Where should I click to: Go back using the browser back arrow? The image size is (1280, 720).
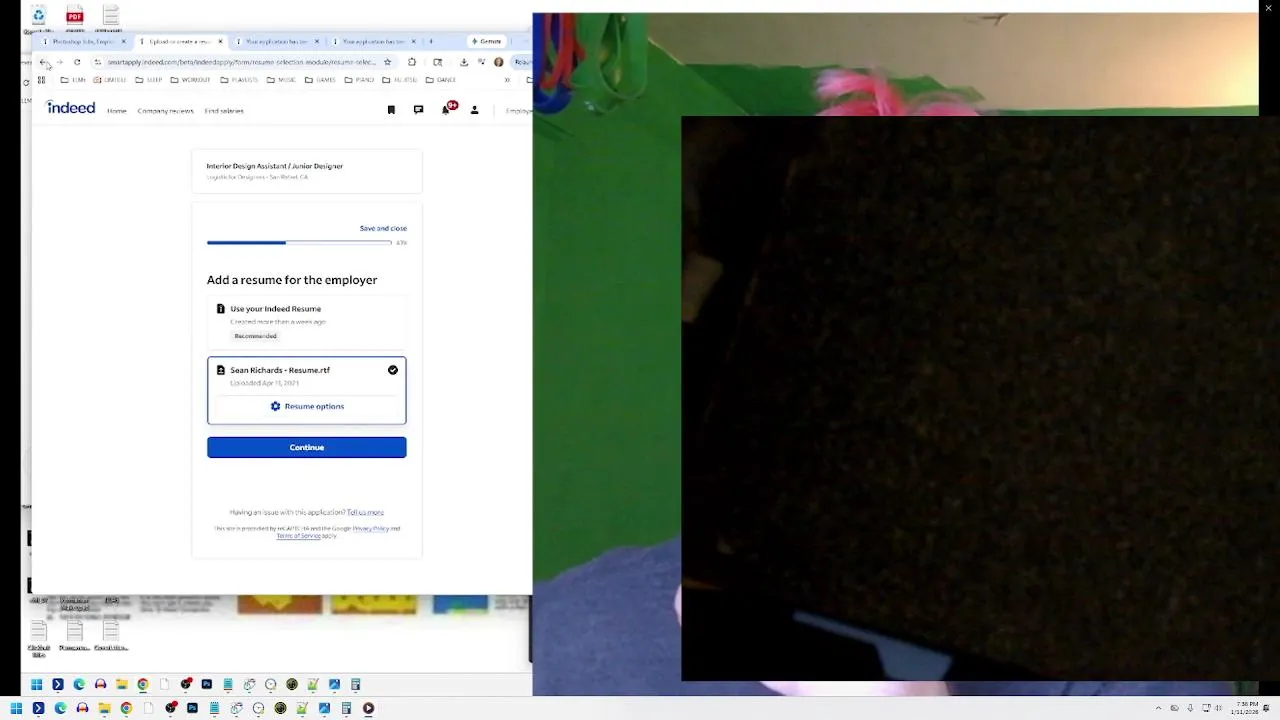coord(43,62)
